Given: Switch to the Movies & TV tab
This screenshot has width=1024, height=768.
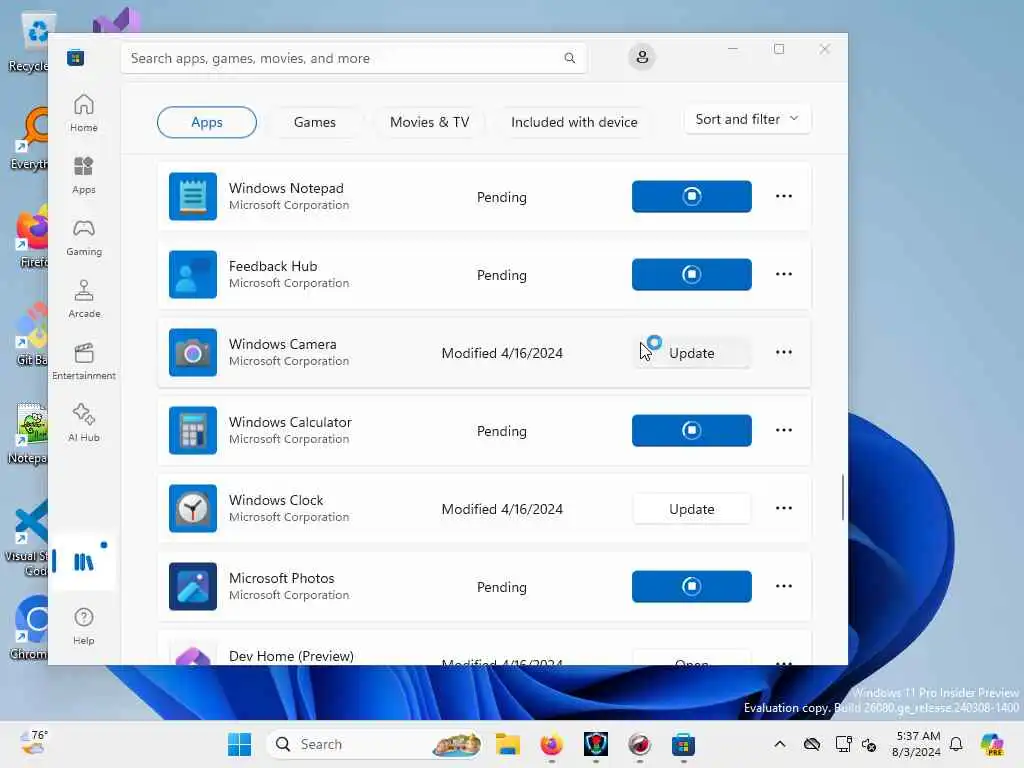Looking at the screenshot, I should click(x=429, y=122).
